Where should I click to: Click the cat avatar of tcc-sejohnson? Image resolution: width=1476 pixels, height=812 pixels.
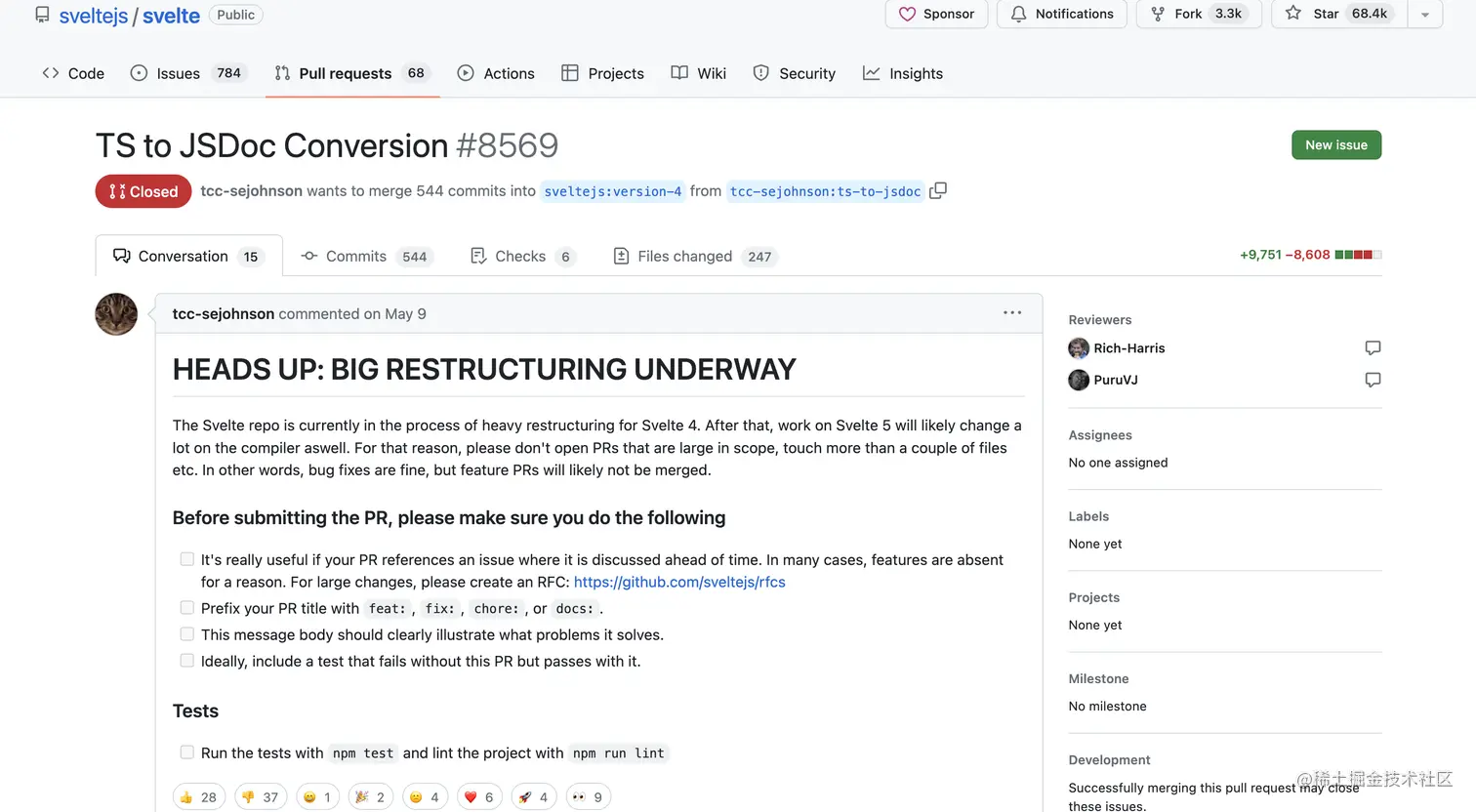116,314
